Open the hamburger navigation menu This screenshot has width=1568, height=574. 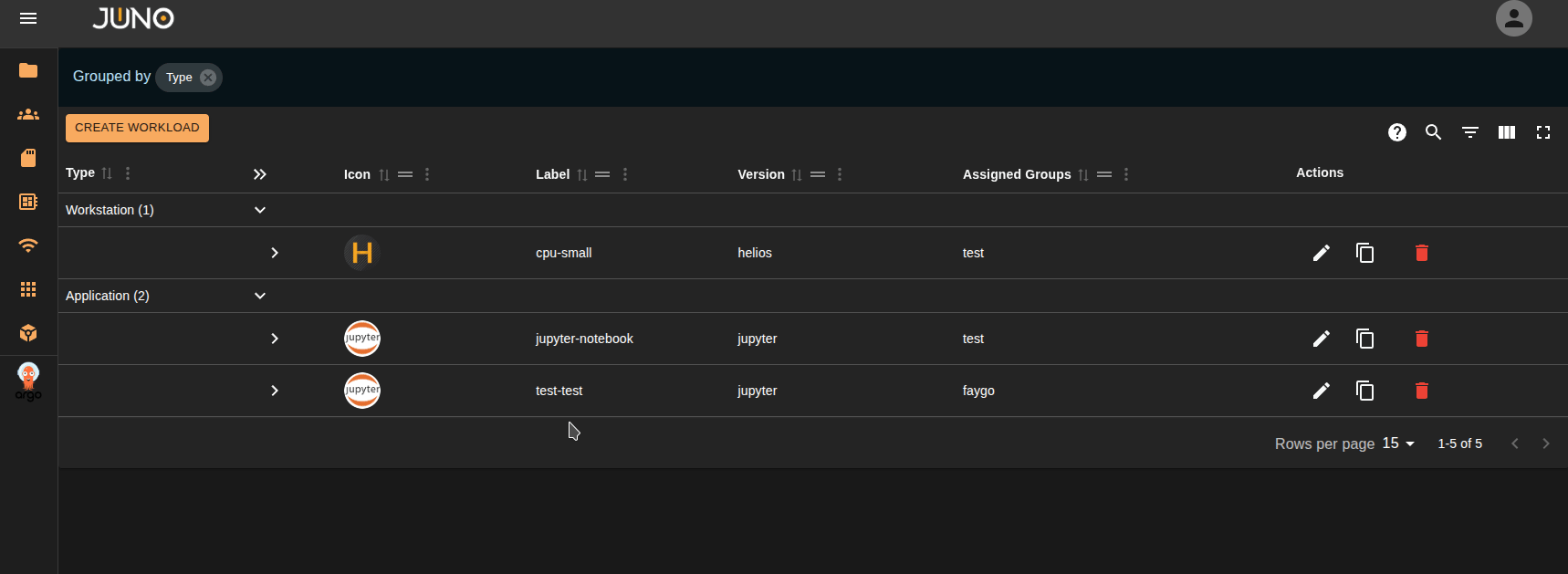tap(28, 18)
